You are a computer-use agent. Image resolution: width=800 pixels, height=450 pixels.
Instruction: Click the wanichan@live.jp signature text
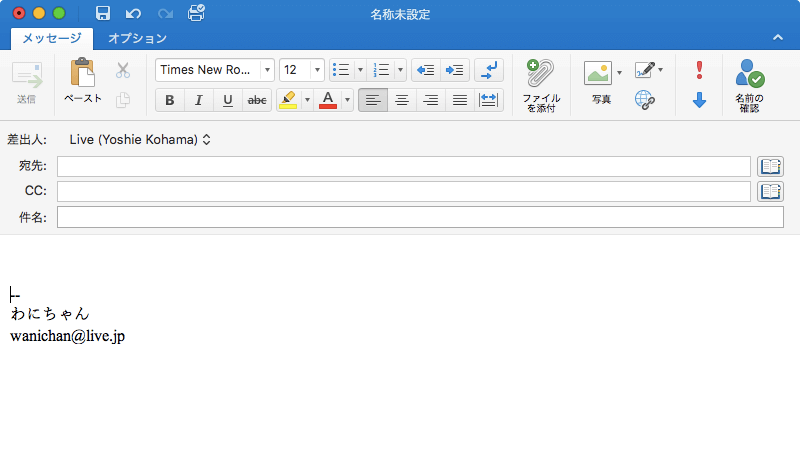(67, 336)
